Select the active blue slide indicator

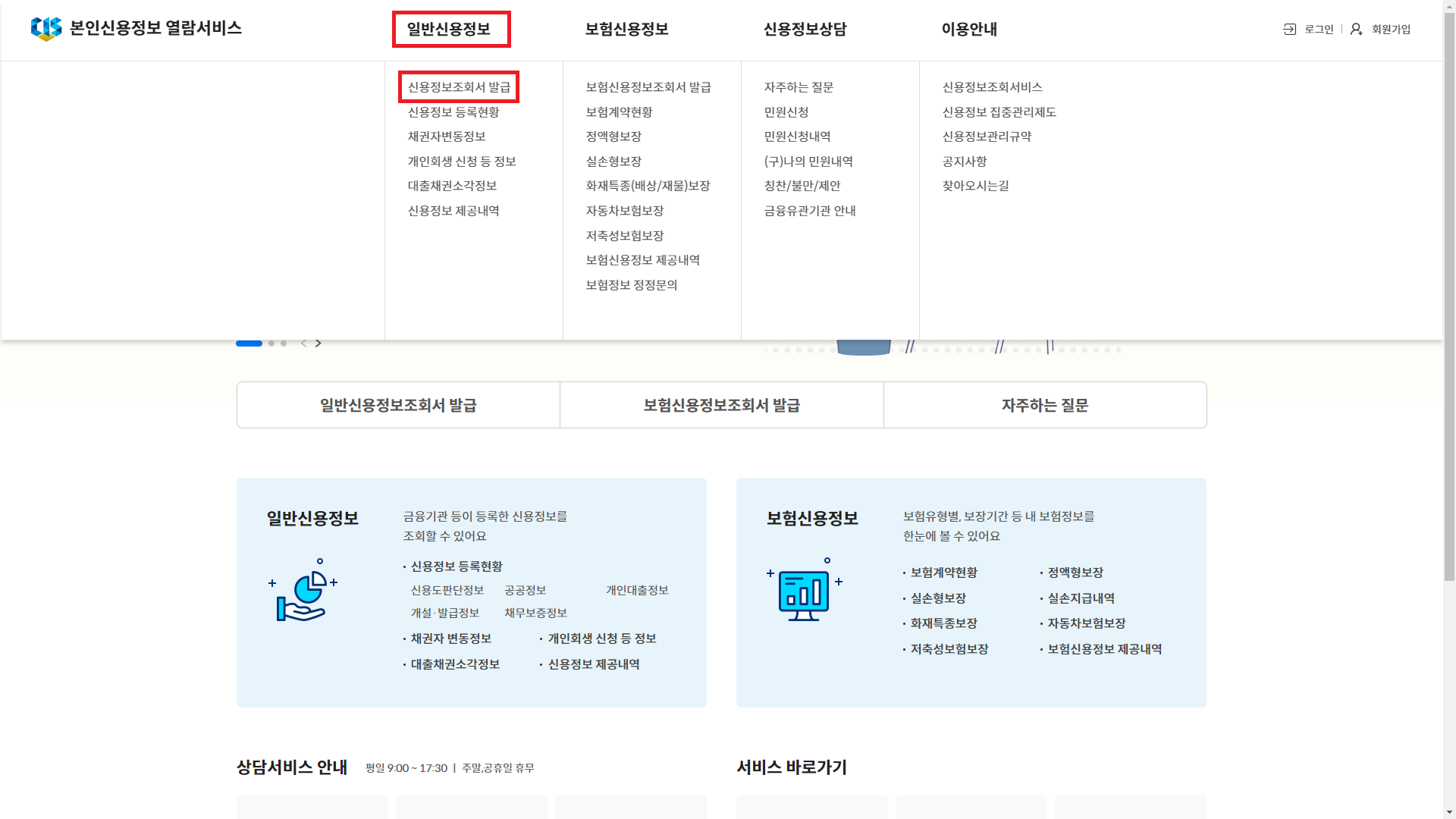point(249,344)
